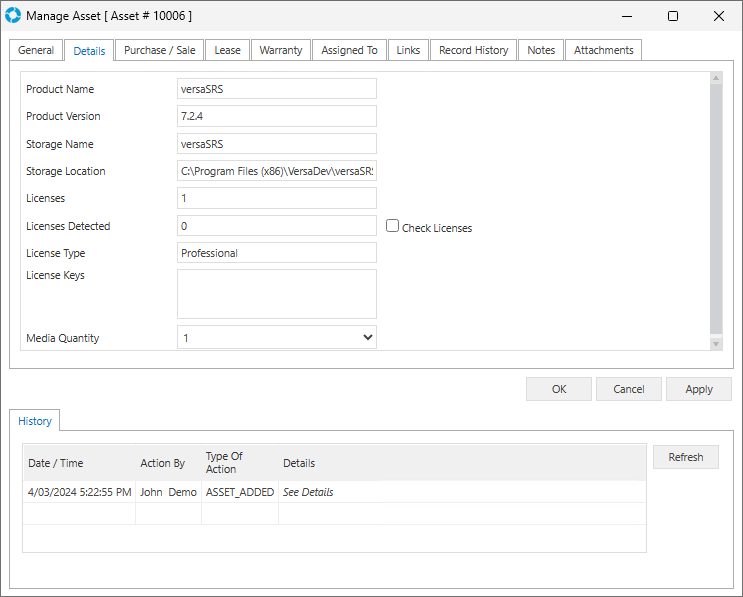Select the Lease tab
743x597 pixels.
tap(227, 50)
